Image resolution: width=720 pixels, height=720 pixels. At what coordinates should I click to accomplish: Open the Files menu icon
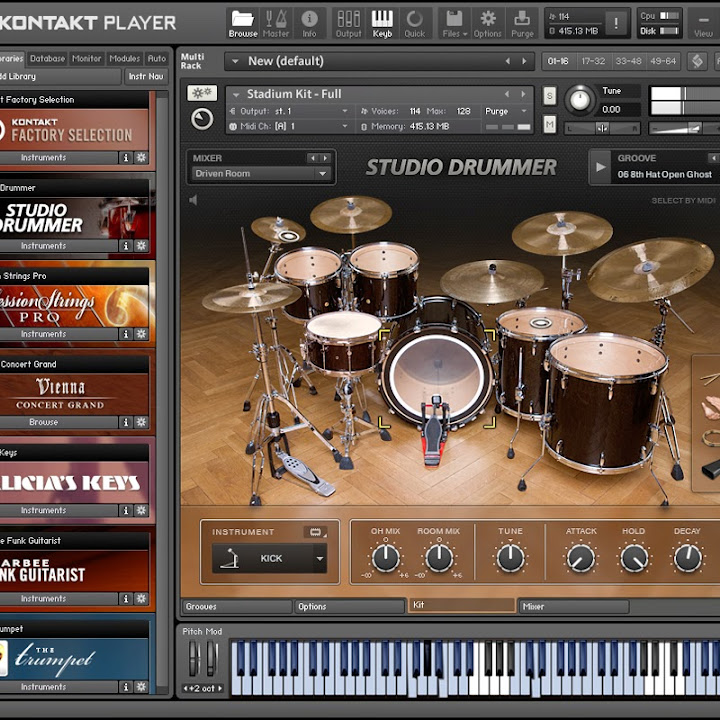pyautogui.click(x=454, y=23)
